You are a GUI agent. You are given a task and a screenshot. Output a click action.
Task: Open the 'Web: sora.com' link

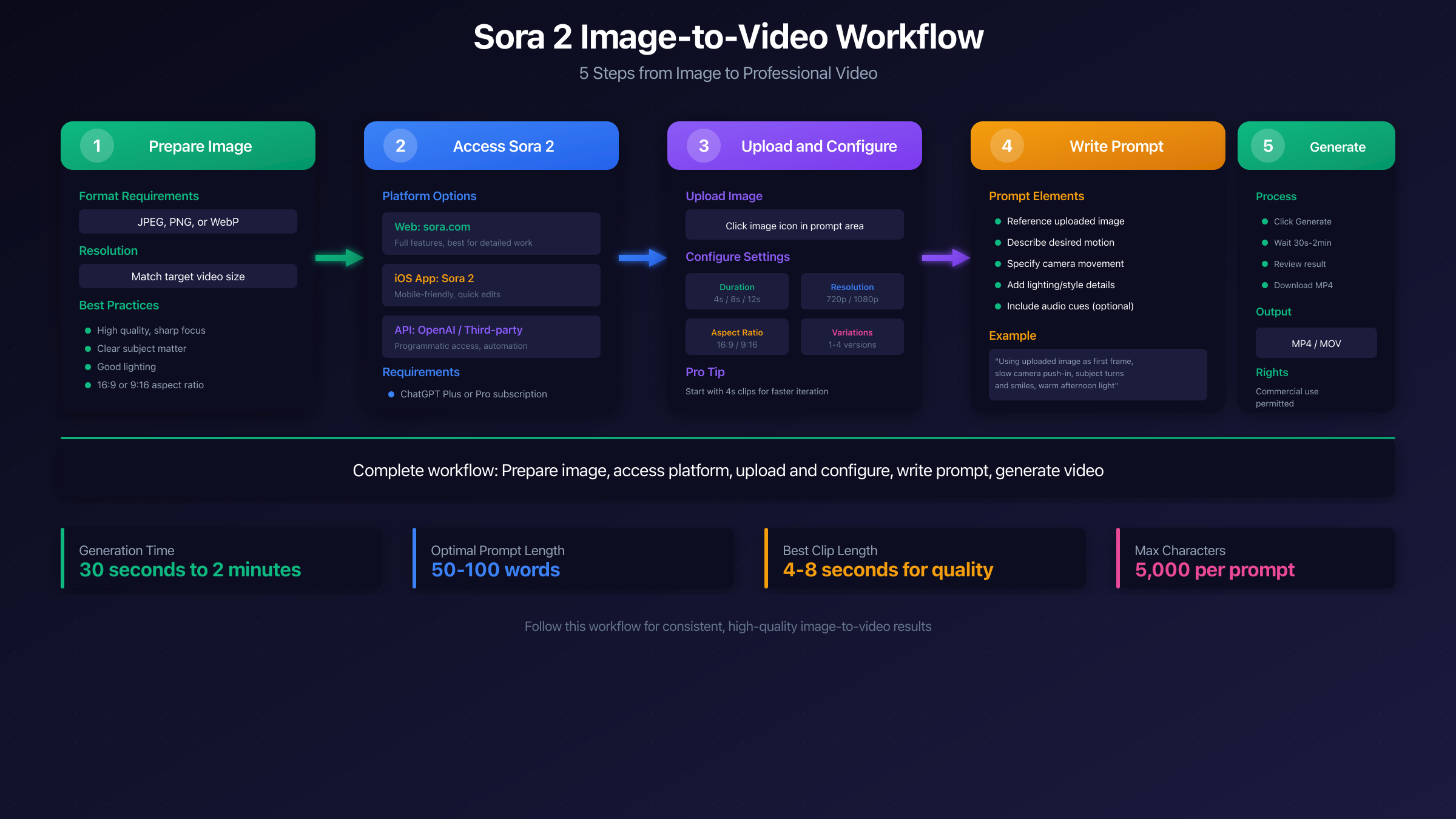431,226
